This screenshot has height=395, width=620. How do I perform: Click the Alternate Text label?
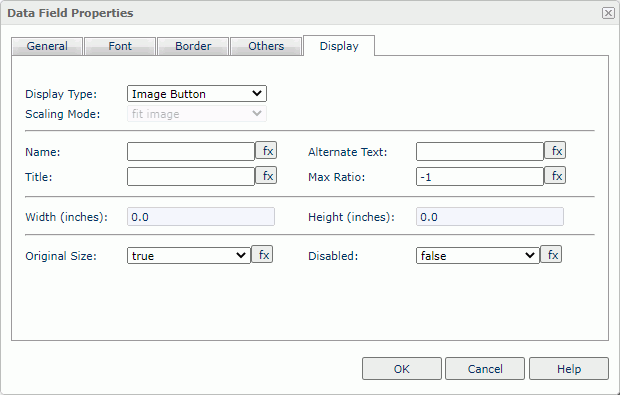tap(348, 152)
